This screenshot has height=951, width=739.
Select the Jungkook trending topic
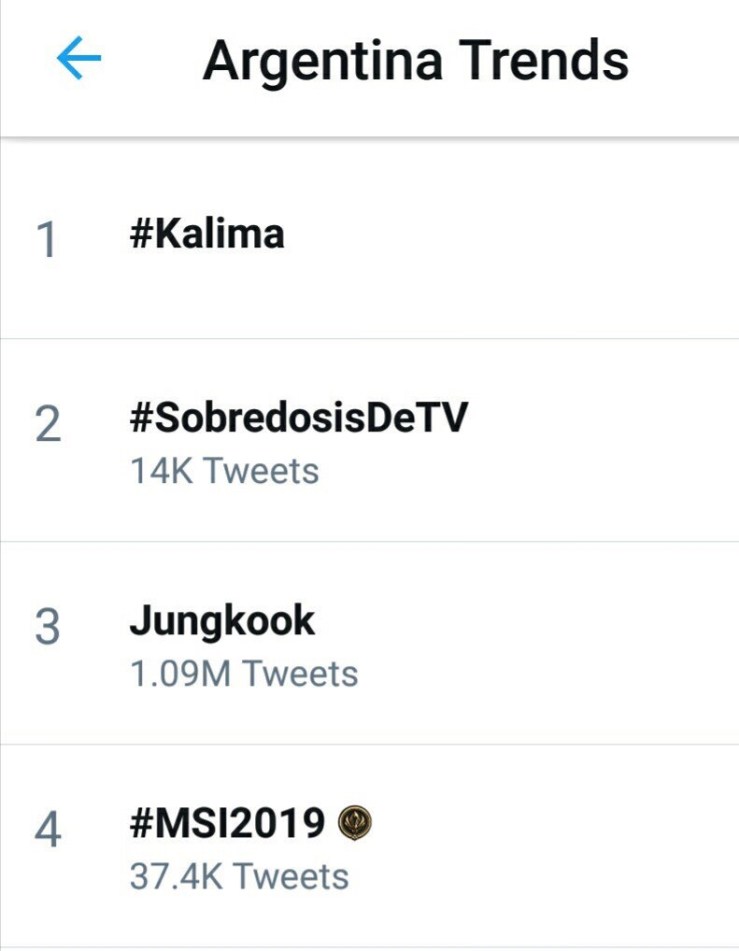[x=221, y=622]
